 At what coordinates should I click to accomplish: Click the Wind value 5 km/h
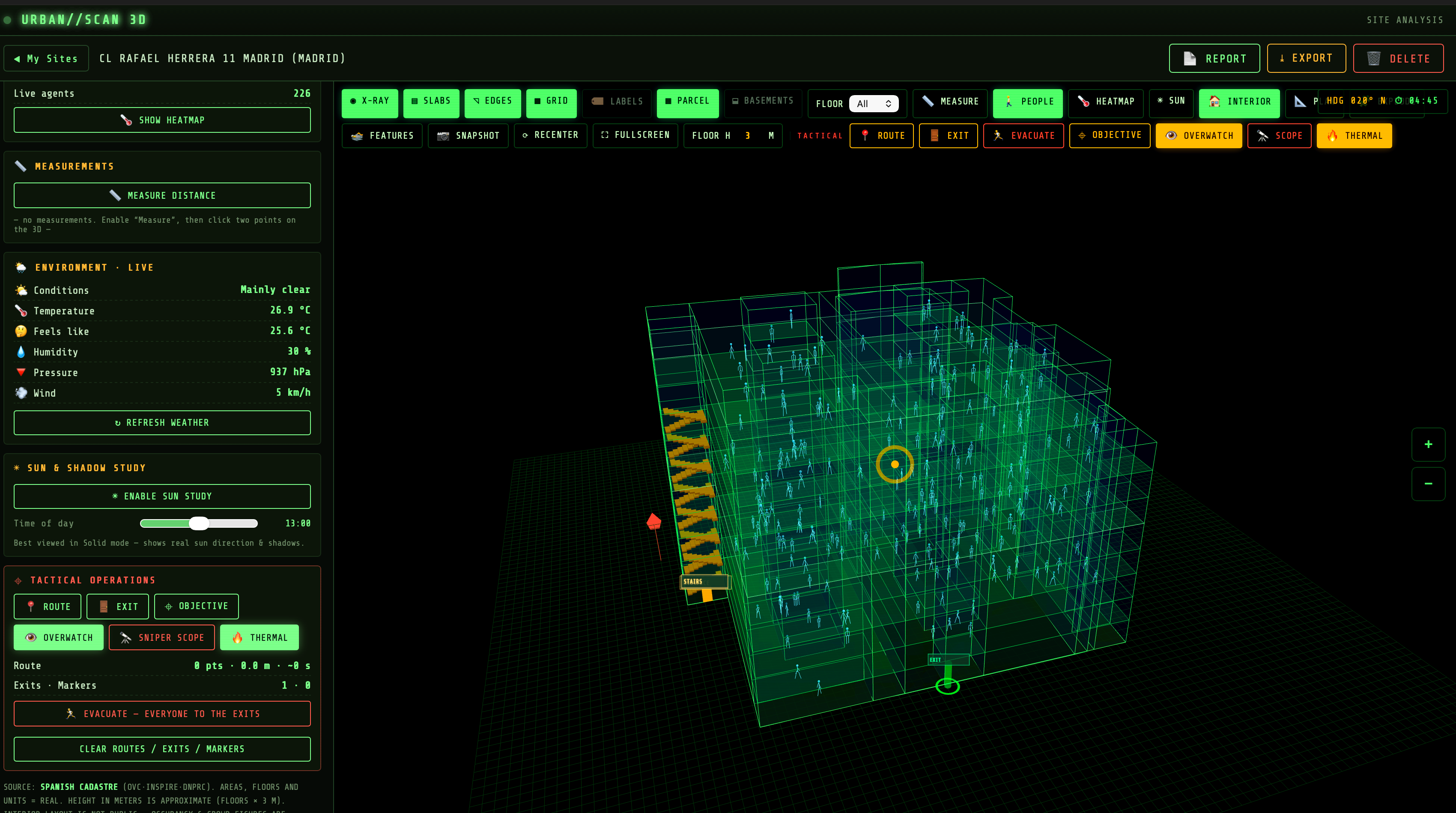tap(293, 392)
